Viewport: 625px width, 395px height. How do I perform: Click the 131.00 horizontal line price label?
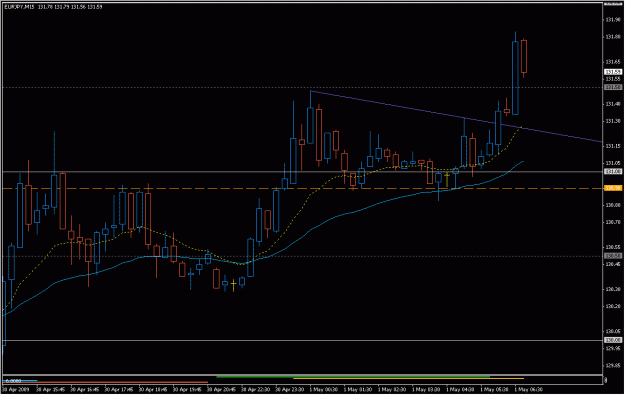point(613,171)
